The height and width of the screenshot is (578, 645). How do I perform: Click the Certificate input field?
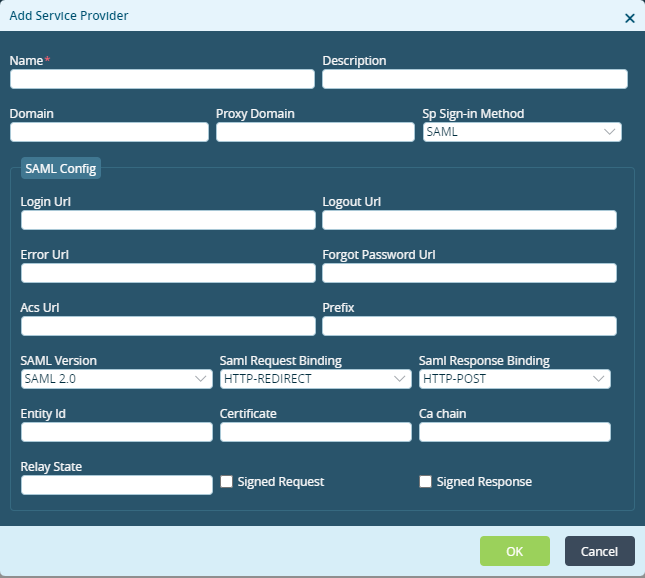point(315,432)
